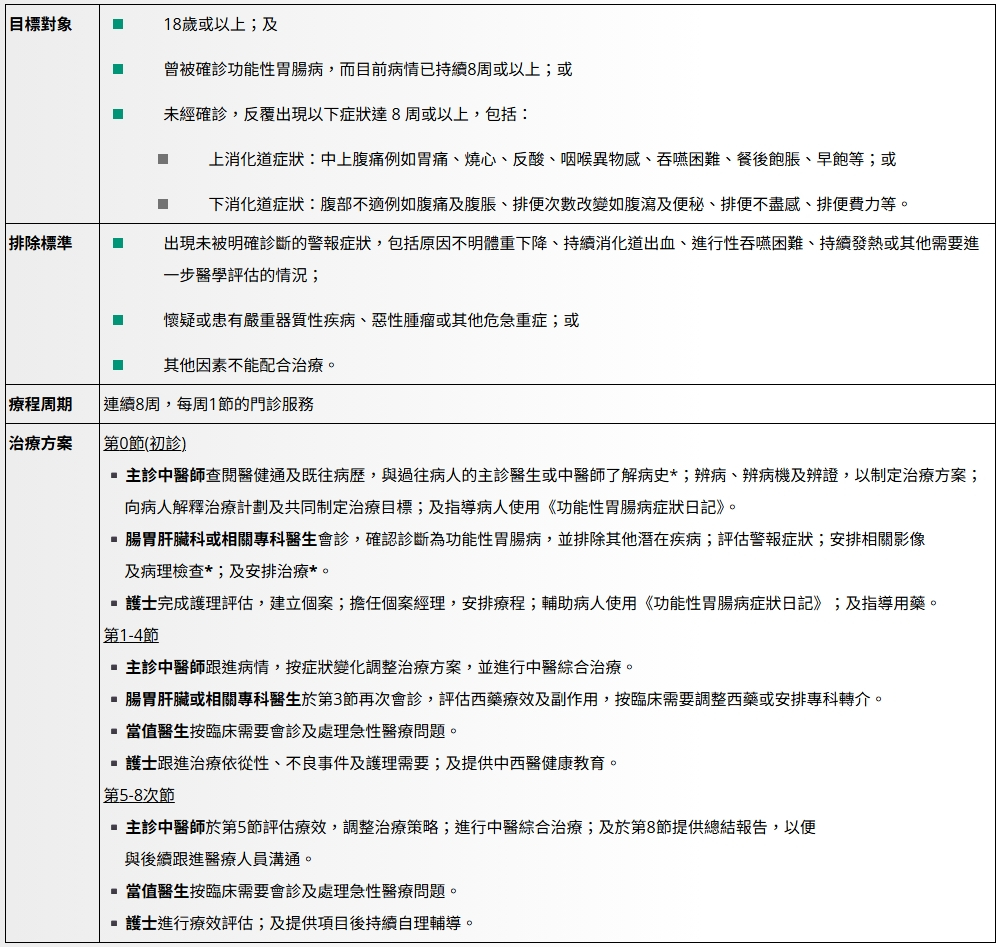Click the underlined heading "第0節(初診)"
Viewport: 1001px width, 947px height.
[x=145, y=443]
